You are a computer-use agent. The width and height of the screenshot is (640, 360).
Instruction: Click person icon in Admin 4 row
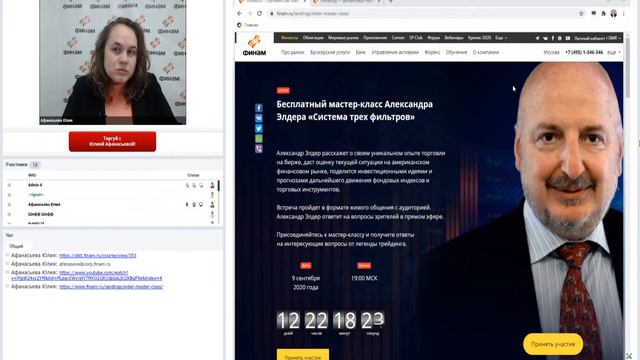(212, 185)
